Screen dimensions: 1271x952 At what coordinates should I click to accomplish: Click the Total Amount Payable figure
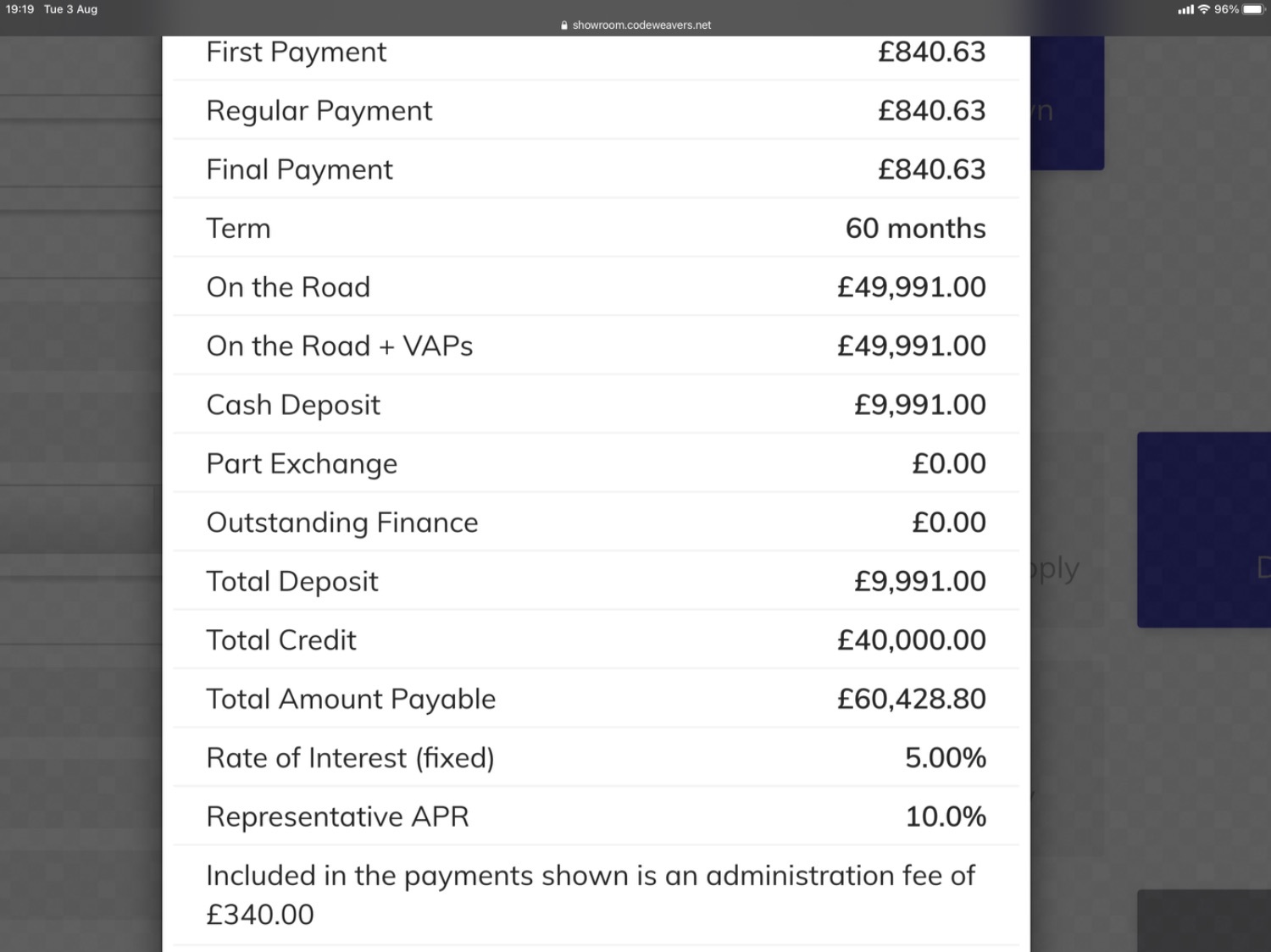pyautogui.click(x=911, y=699)
